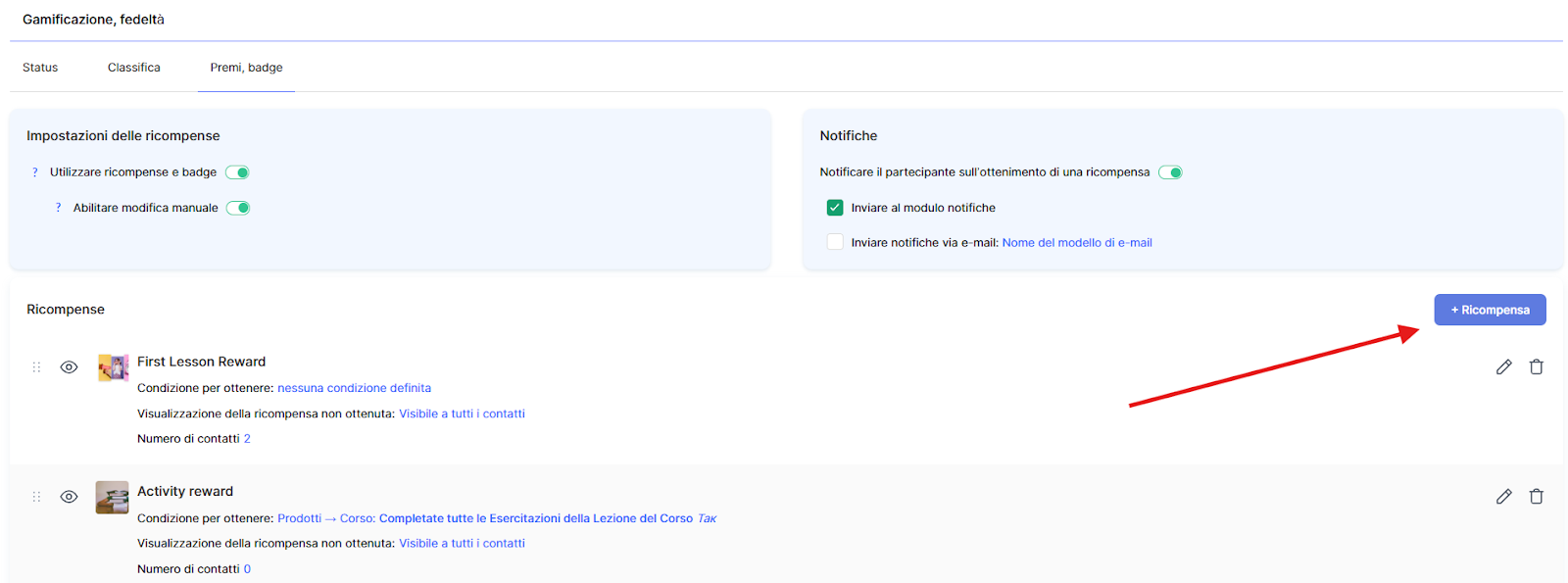The height and width of the screenshot is (583, 1568).
Task: Edit the First Lesson Reward pencil icon
Action: pyautogui.click(x=1503, y=366)
